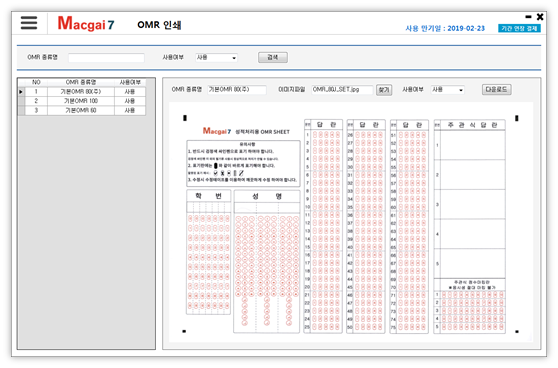Select the 기본OMR 100 row
558x368 pixels.
pyautogui.click(x=81, y=101)
